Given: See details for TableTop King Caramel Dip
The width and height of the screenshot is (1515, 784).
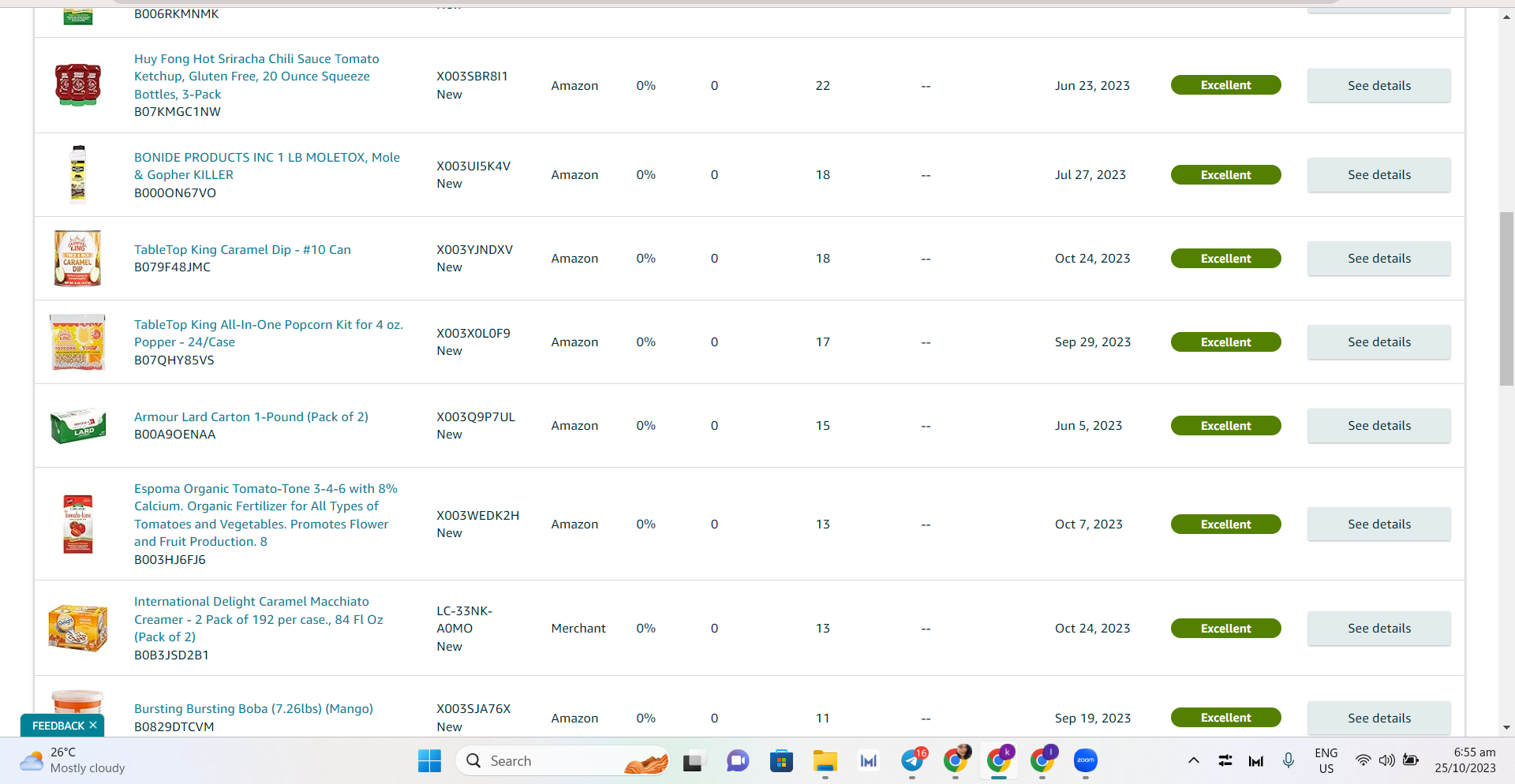Looking at the screenshot, I should pos(1378,258).
